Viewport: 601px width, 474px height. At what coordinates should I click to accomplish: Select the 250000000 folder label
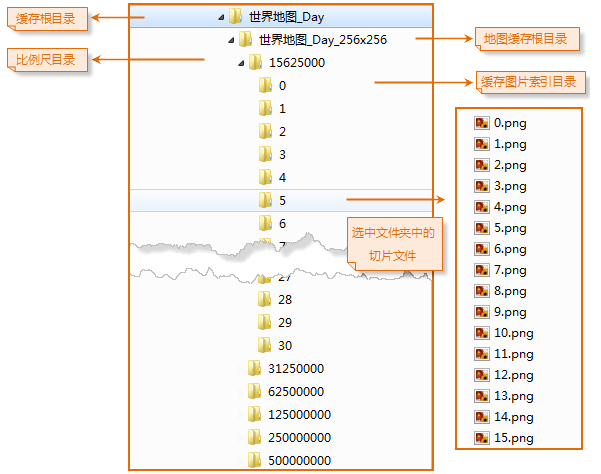(x=299, y=438)
